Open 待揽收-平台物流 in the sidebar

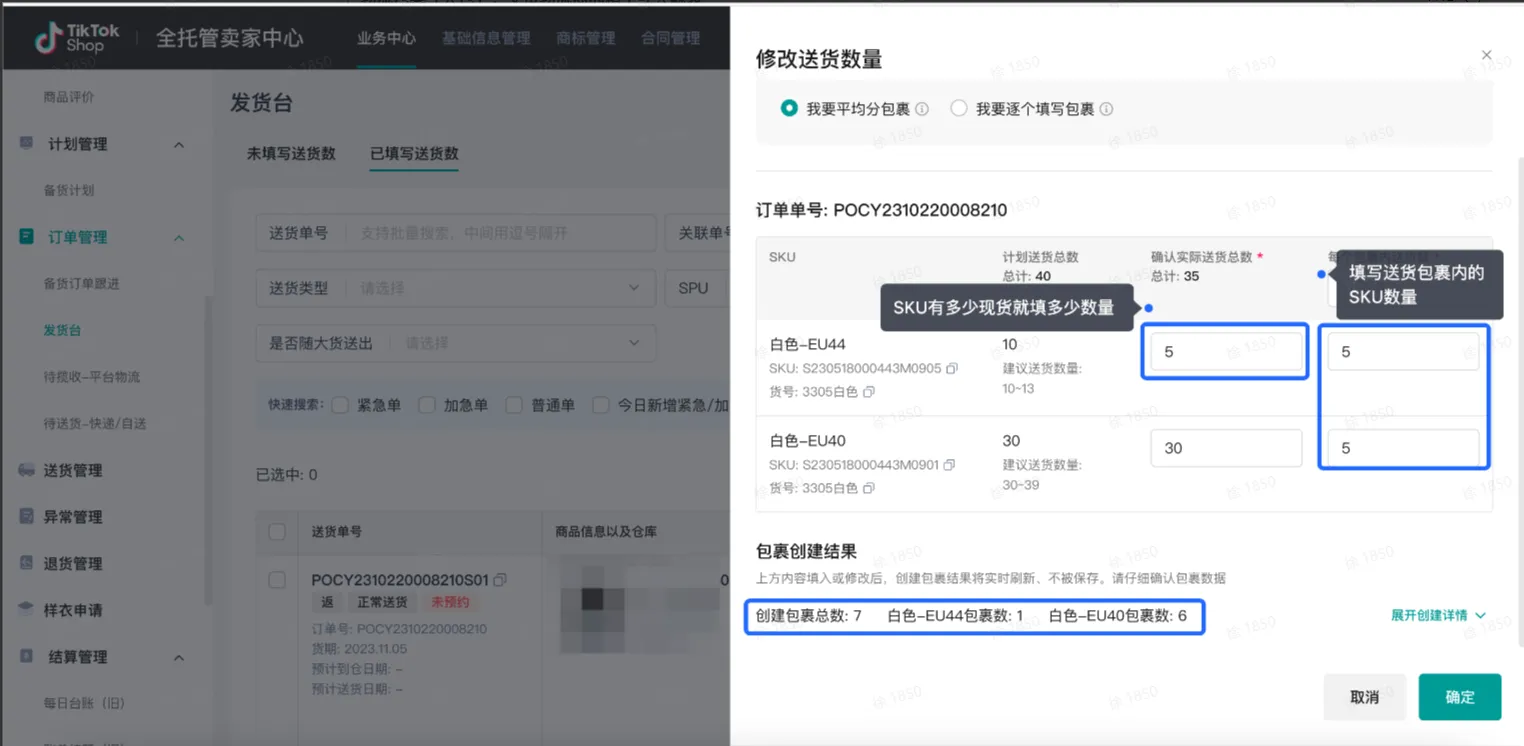coord(92,377)
